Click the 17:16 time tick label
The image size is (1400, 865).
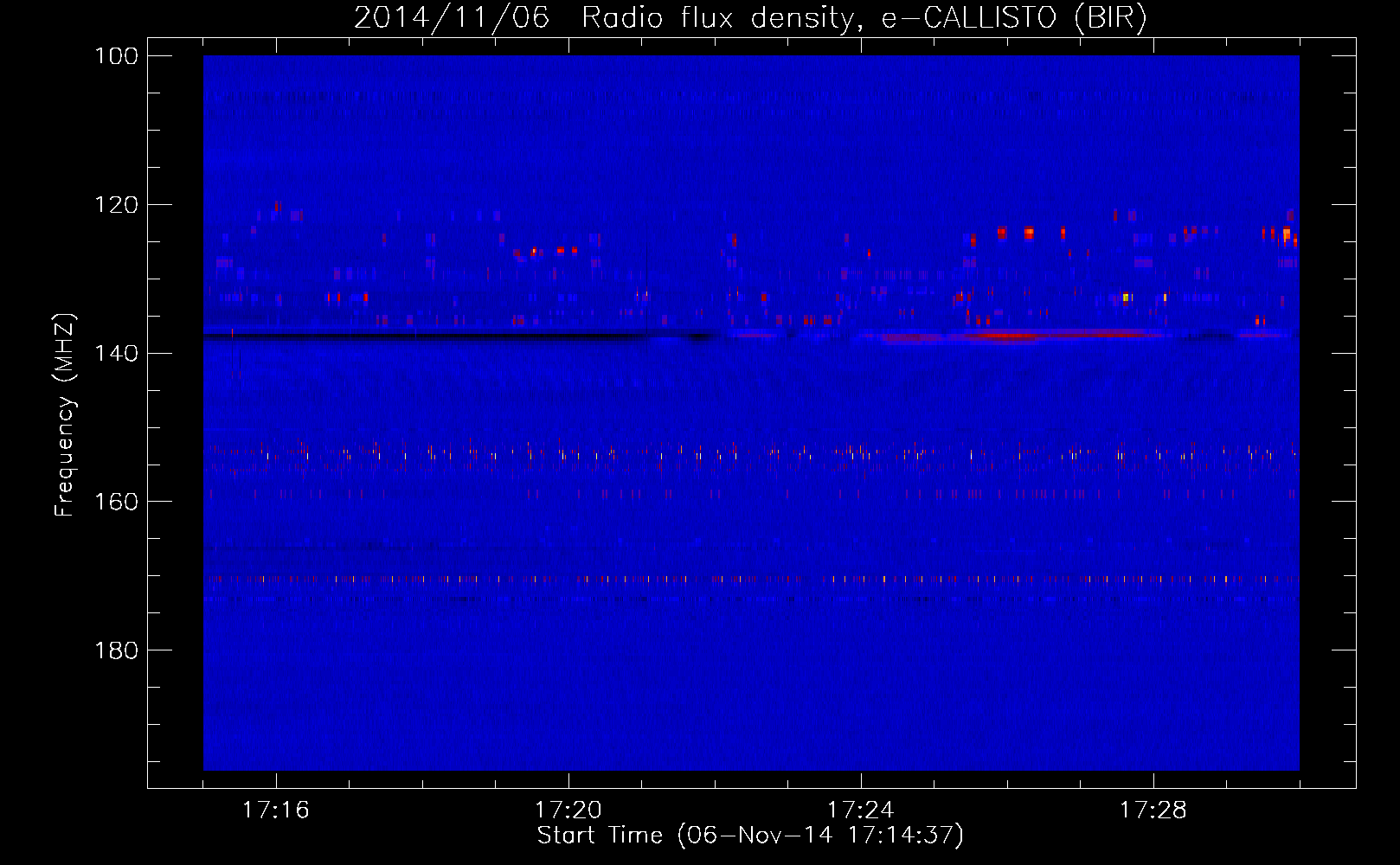click(x=276, y=811)
